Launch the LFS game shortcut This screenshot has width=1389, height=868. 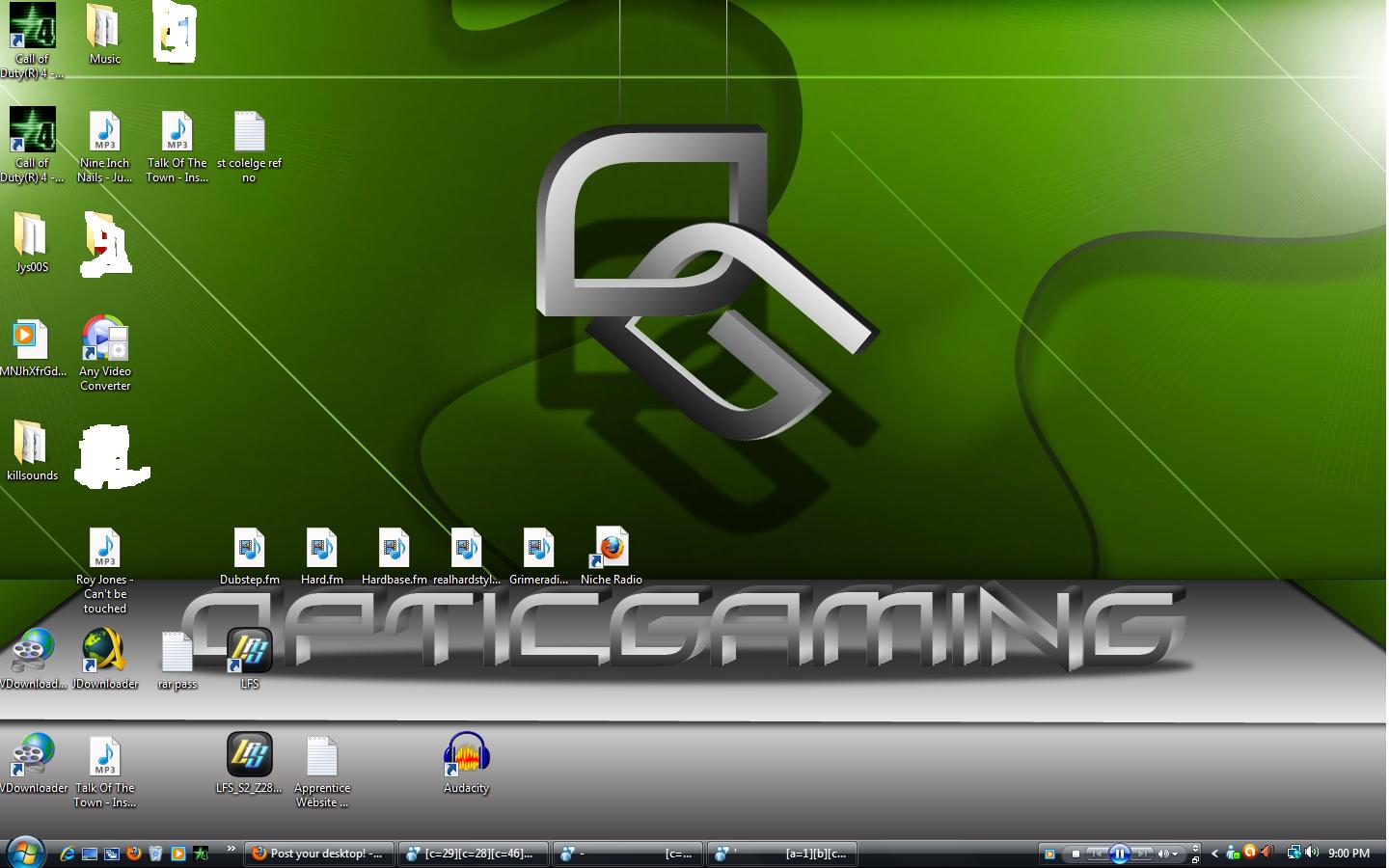click(249, 660)
